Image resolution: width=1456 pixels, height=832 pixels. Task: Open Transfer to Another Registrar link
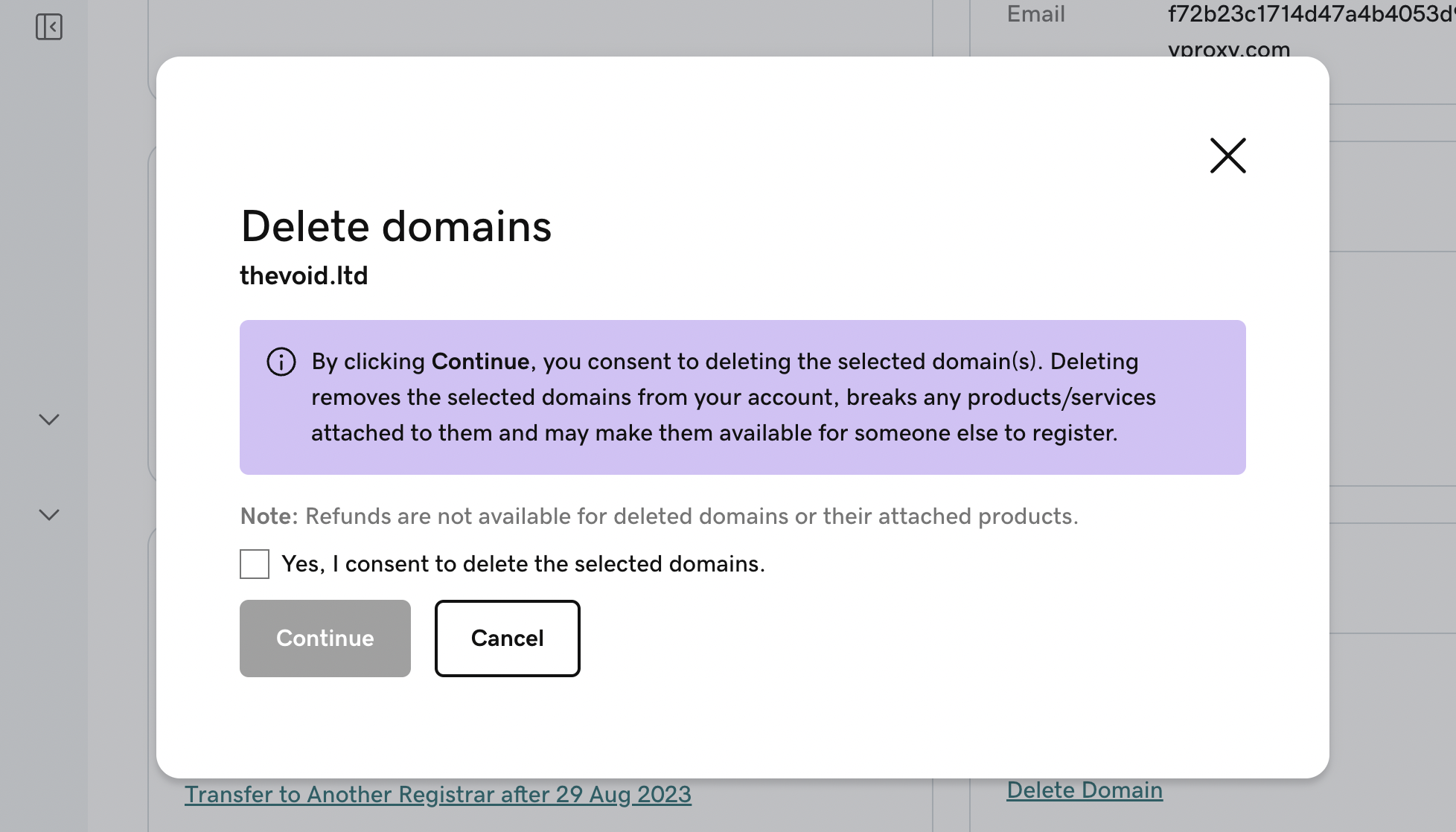click(x=438, y=795)
